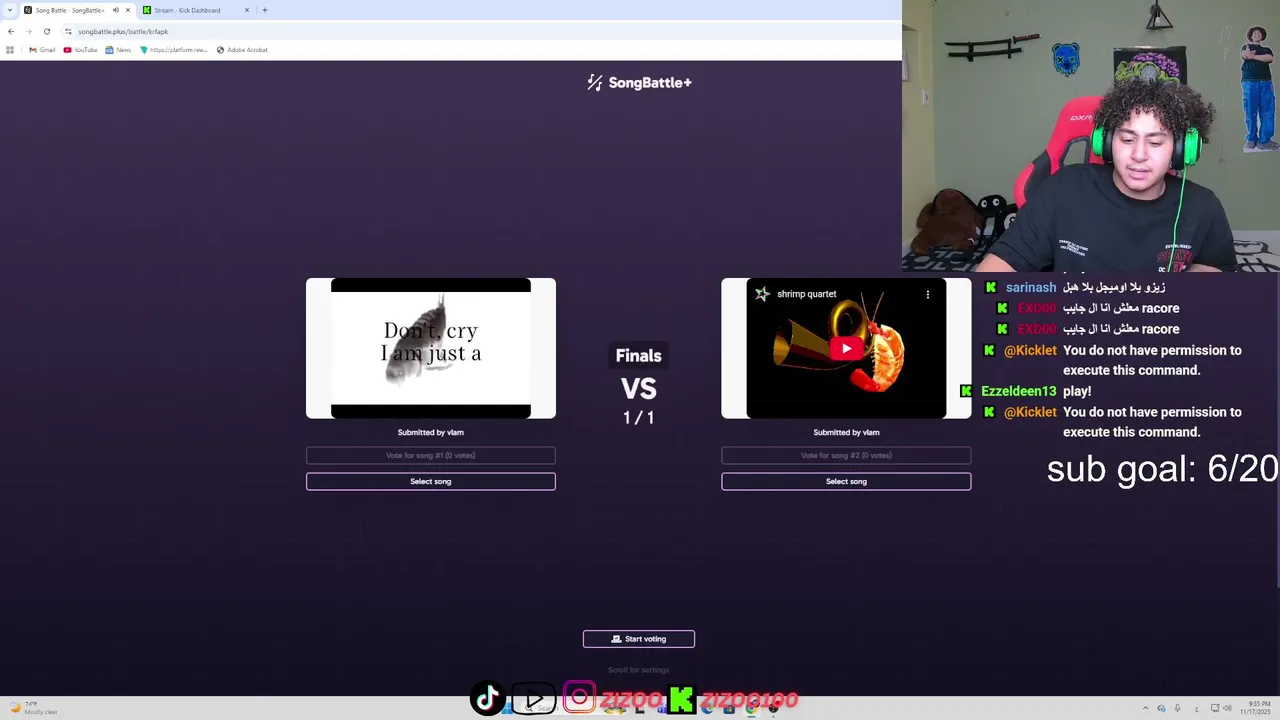Close the Kick Dashboard tab

coord(246,10)
